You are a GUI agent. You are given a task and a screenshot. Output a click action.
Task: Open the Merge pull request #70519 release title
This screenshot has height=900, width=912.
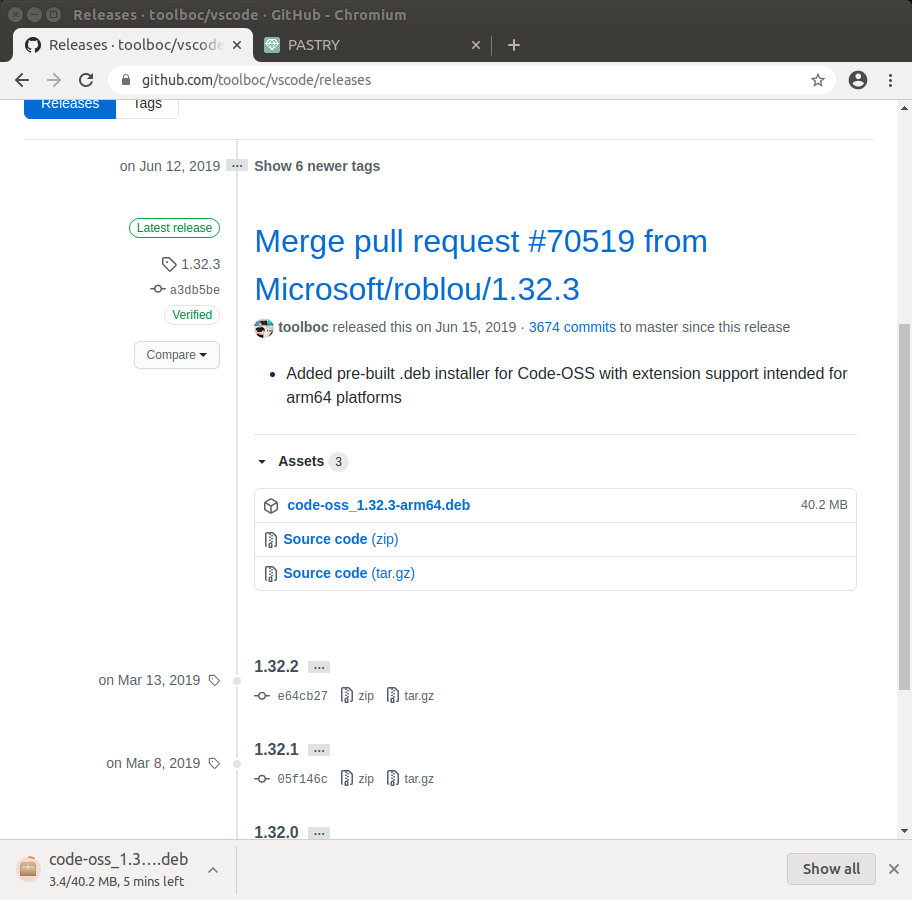coord(481,265)
